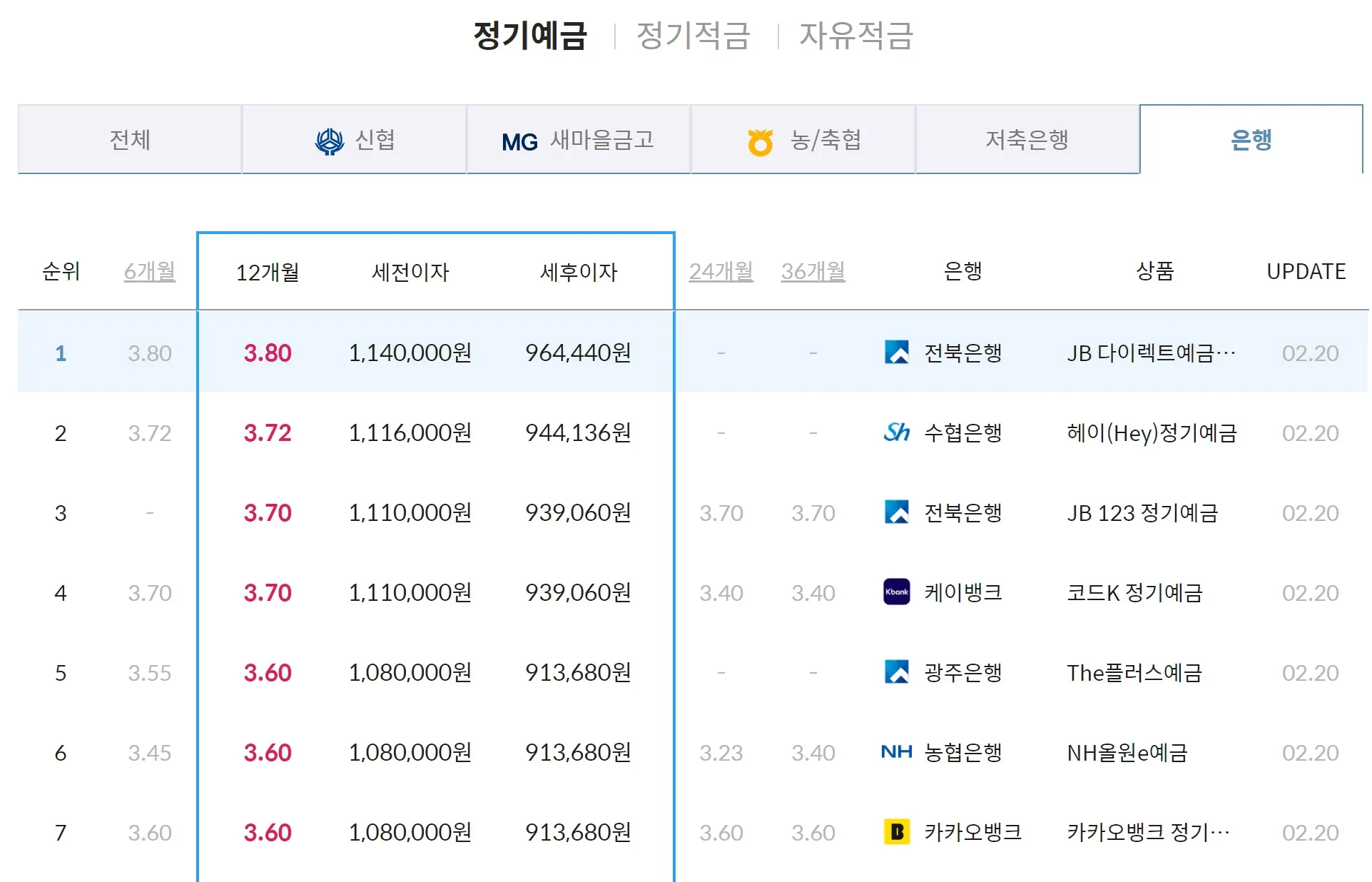This screenshot has width=1372, height=882.
Task: Open 헤이(Hey)정기예금 product
Action: 1152,432
